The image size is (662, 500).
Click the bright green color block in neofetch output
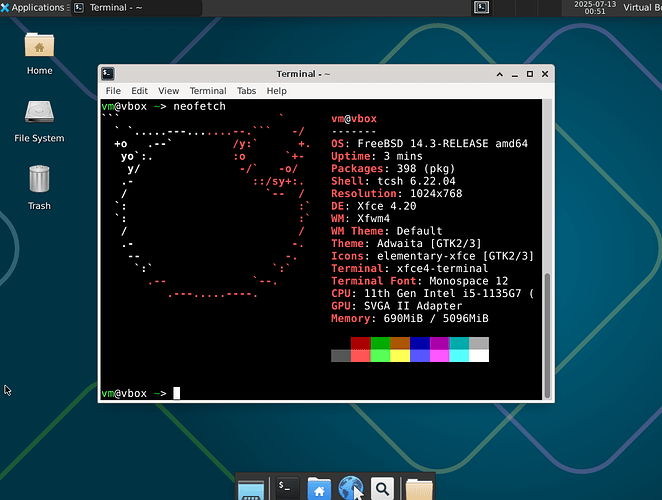pos(380,356)
